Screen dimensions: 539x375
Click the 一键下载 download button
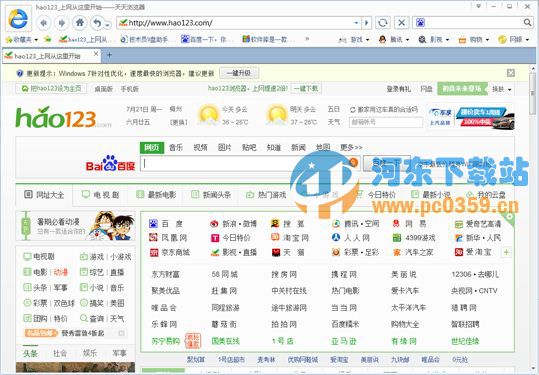click(306, 88)
